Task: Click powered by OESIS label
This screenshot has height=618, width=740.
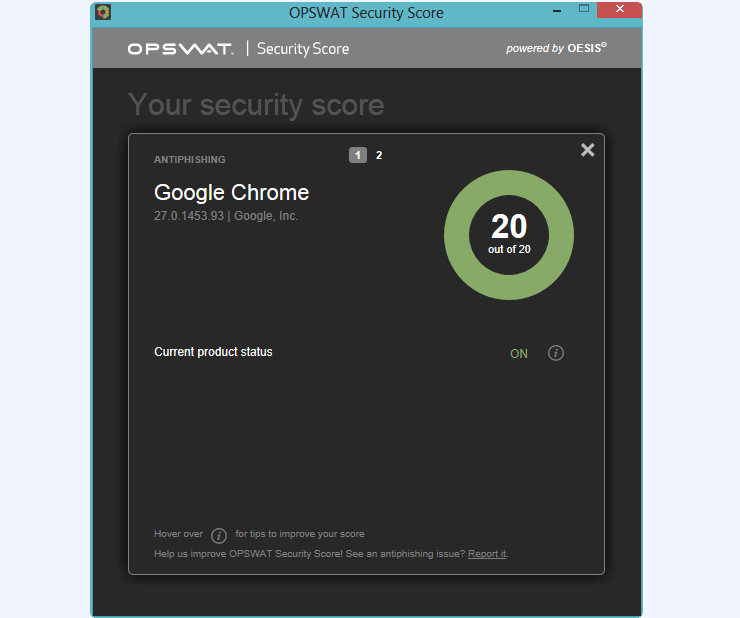Action: pyautogui.click(x=556, y=48)
